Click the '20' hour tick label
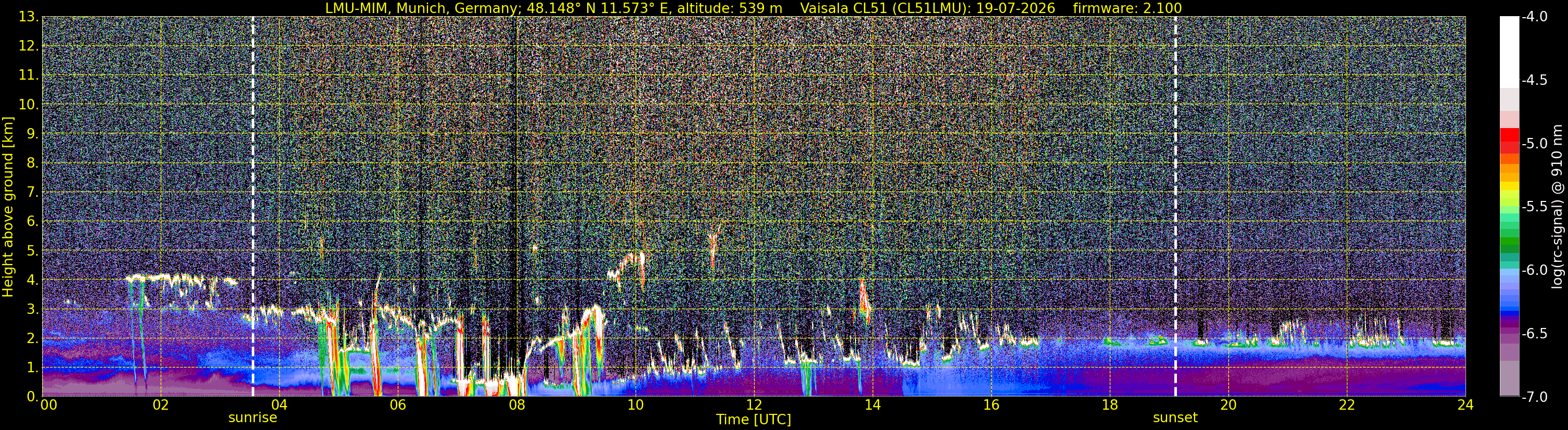The height and width of the screenshot is (430, 1568). [1228, 406]
